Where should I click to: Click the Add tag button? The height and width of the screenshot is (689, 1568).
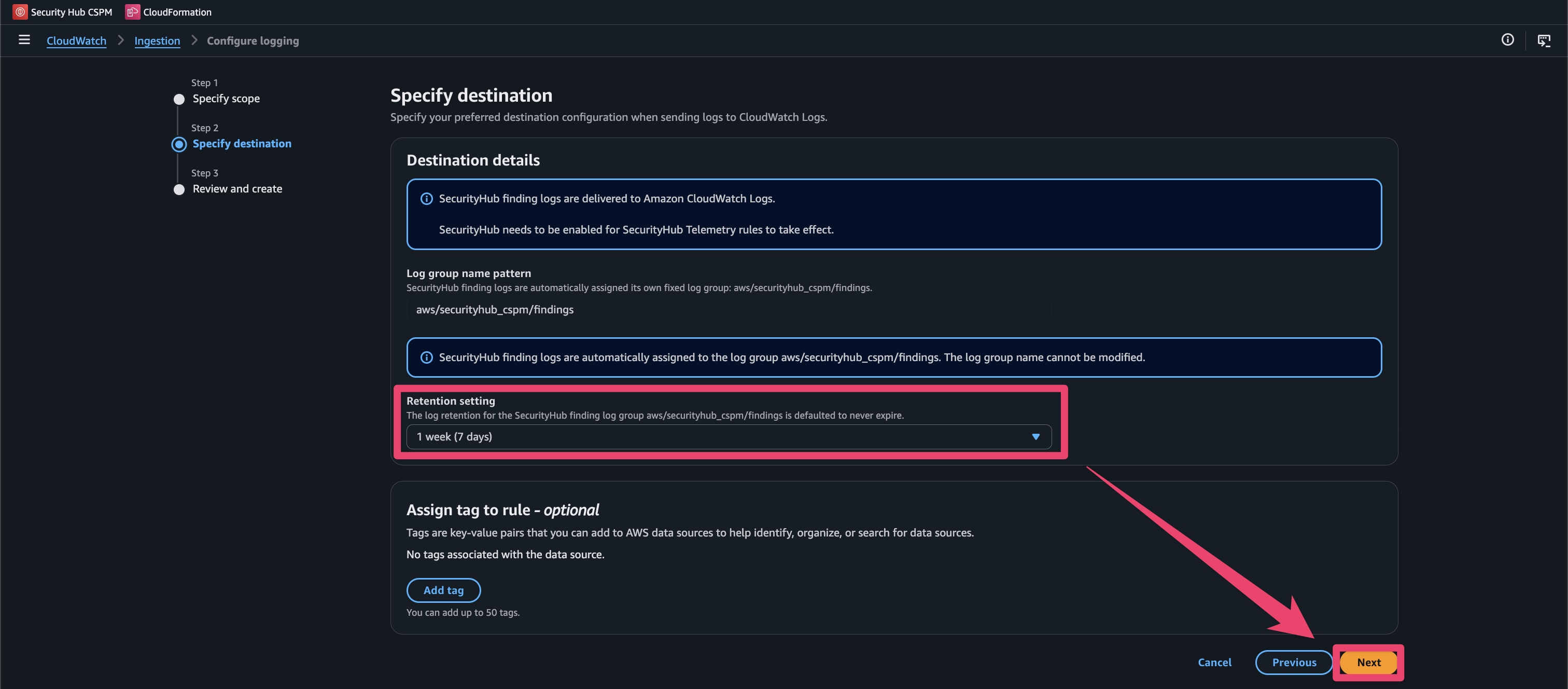pos(443,590)
